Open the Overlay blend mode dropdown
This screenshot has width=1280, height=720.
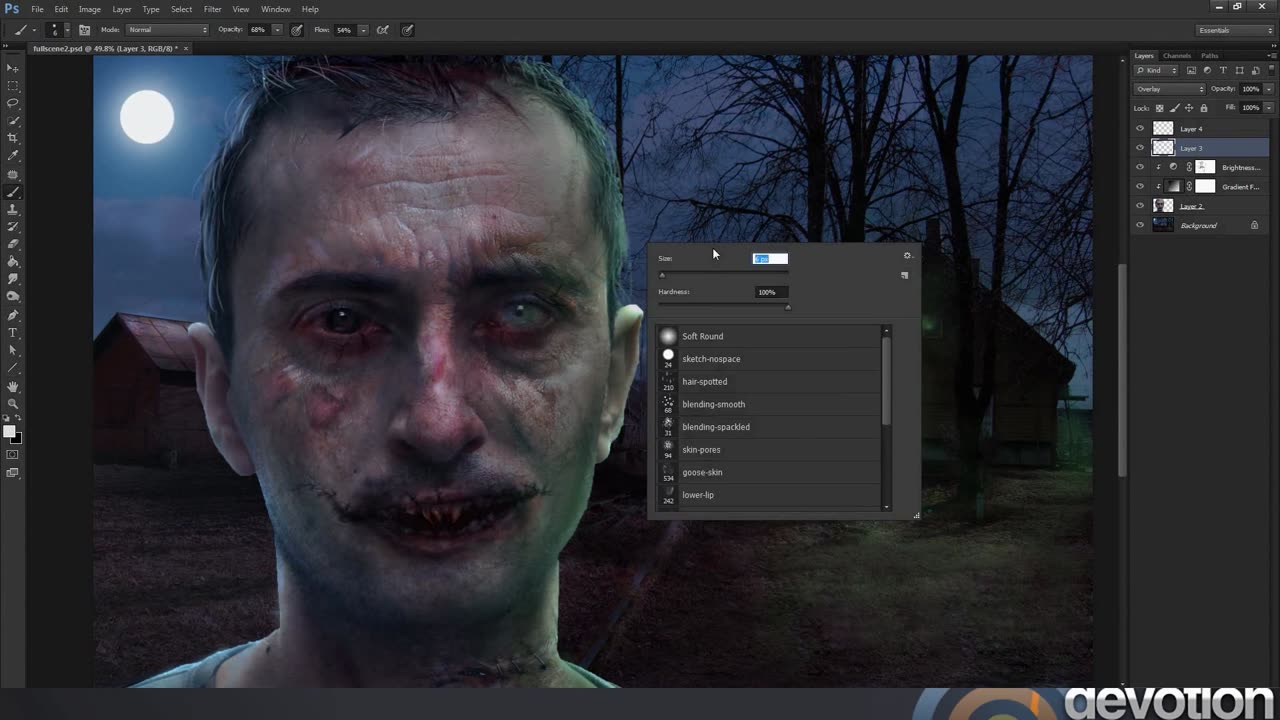tap(1170, 89)
